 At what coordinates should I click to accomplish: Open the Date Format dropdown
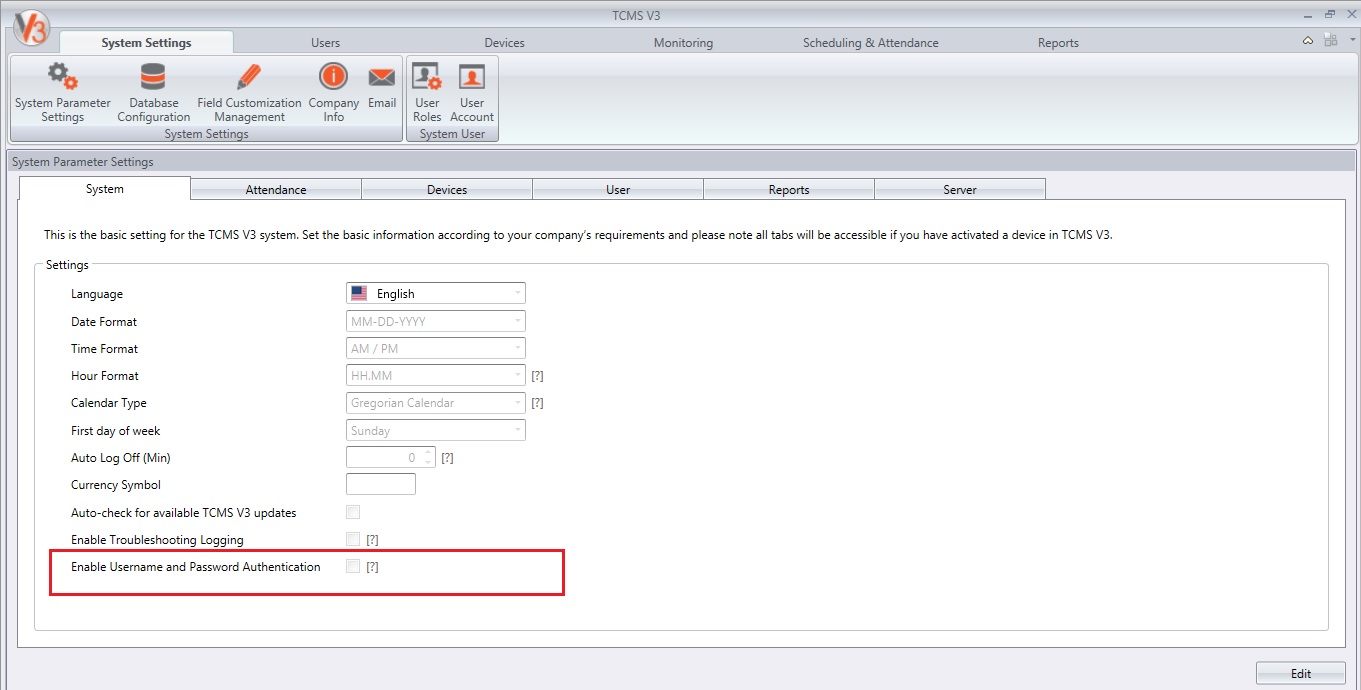tap(436, 321)
